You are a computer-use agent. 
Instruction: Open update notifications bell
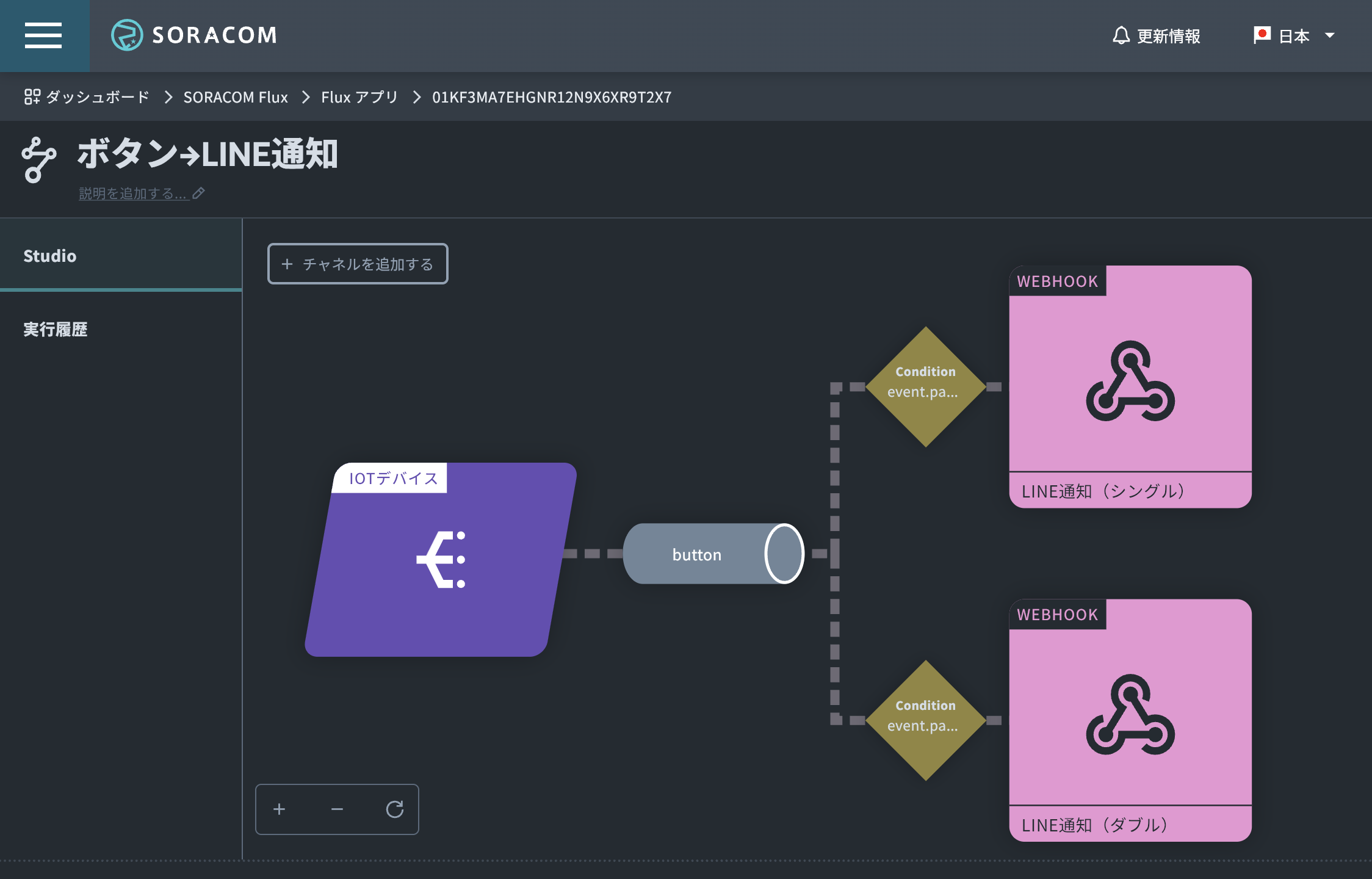[1121, 35]
